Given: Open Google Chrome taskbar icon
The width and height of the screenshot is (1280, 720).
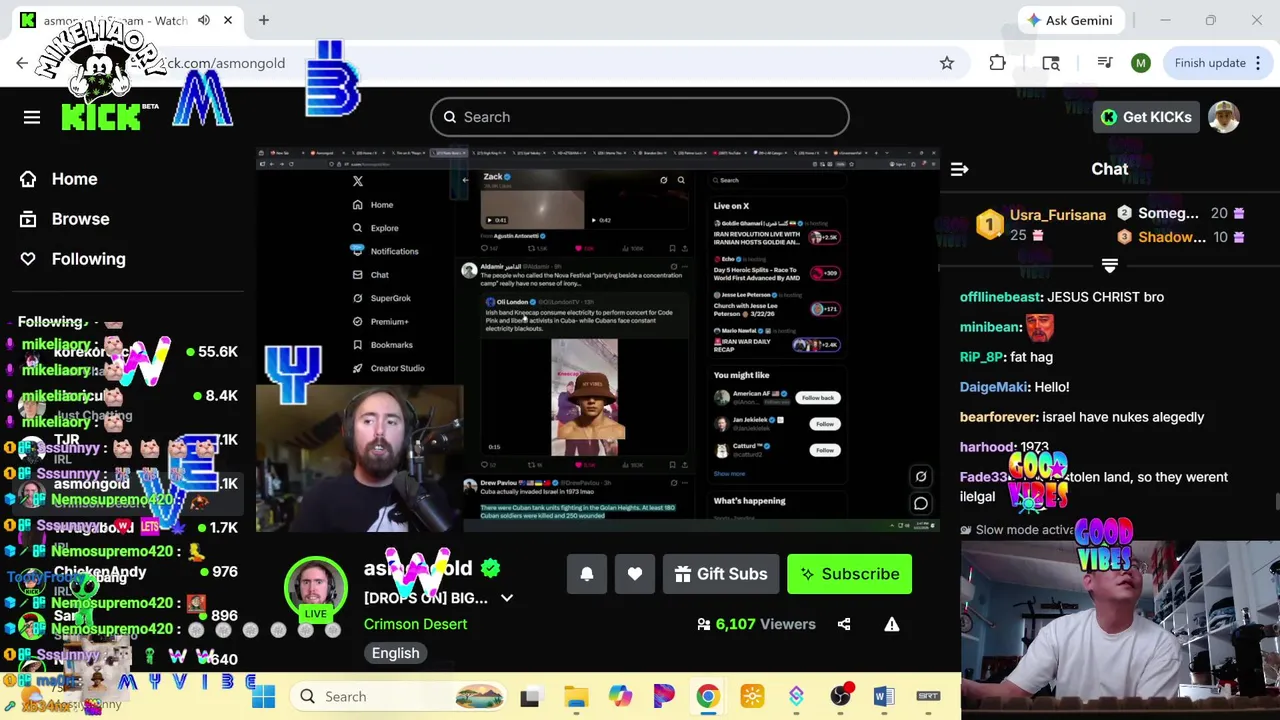Looking at the screenshot, I should coord(707,697).
